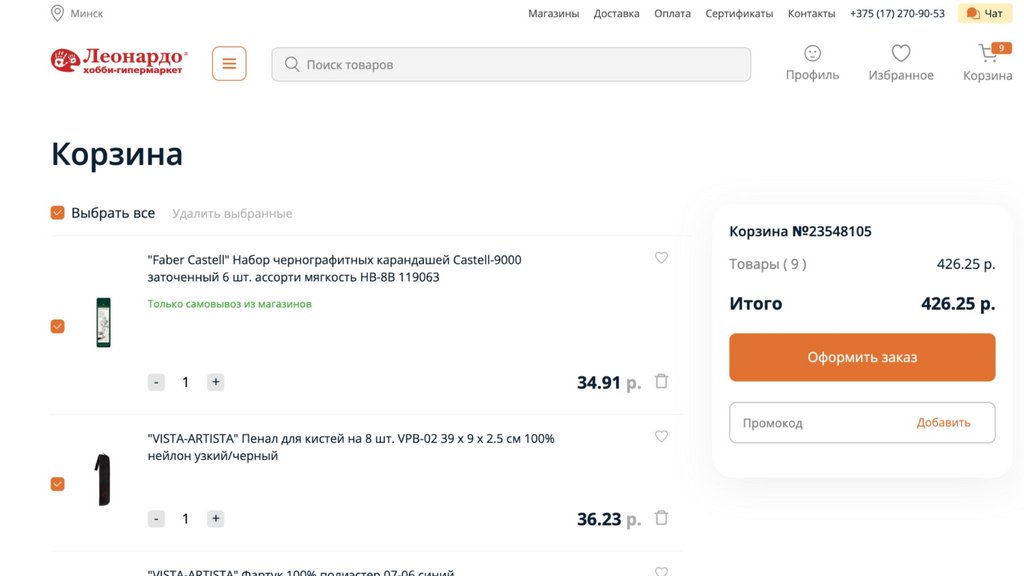Viewport: 1024px width, 576px height.
Task: Open the shopping cart icon with badge
Action: point(988,53)
